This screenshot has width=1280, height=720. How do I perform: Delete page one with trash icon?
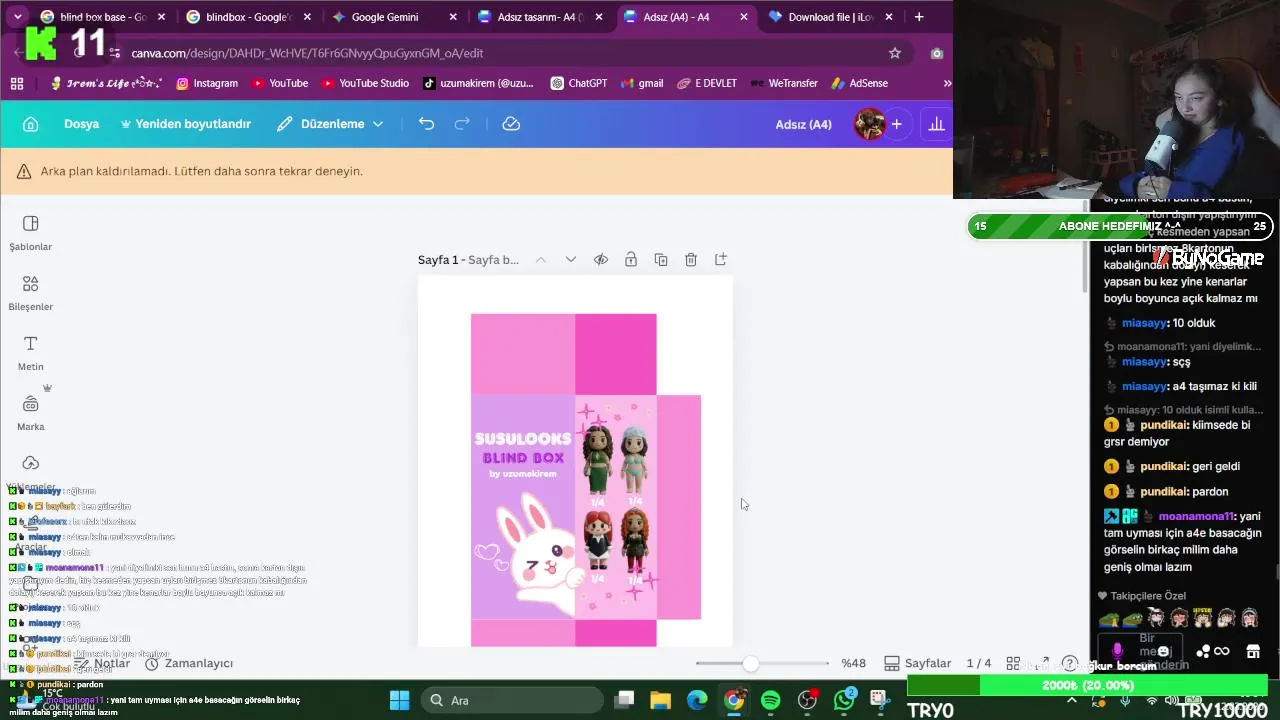[691, 260]
